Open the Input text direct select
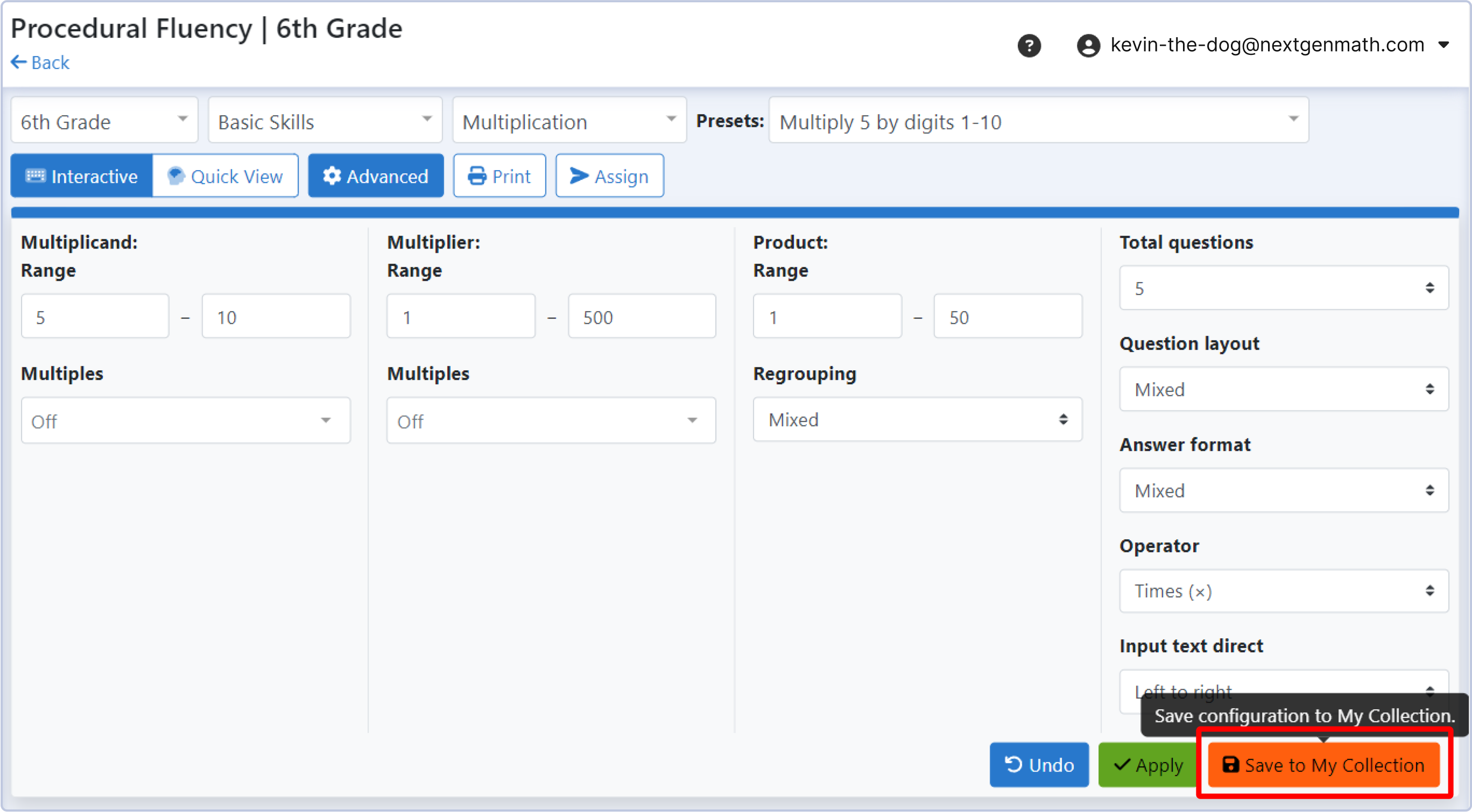The height and width of the screenshot is (812, 1472). coord(1284,691)
